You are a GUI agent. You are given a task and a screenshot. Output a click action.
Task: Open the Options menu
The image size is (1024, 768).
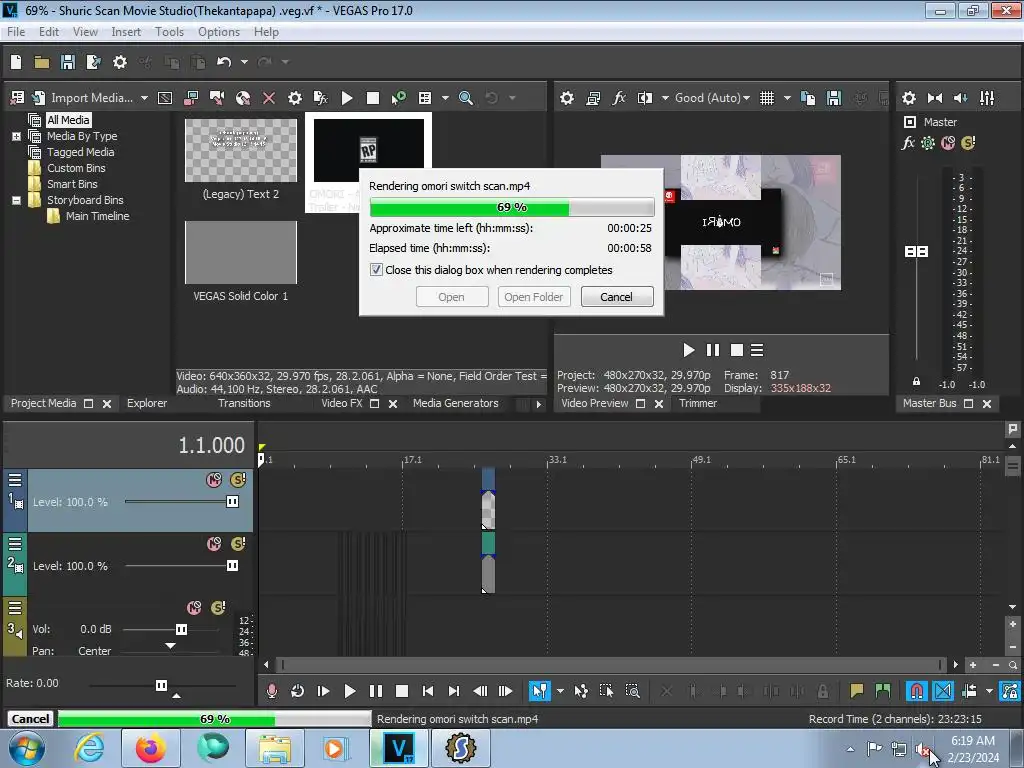coord(219,32)
